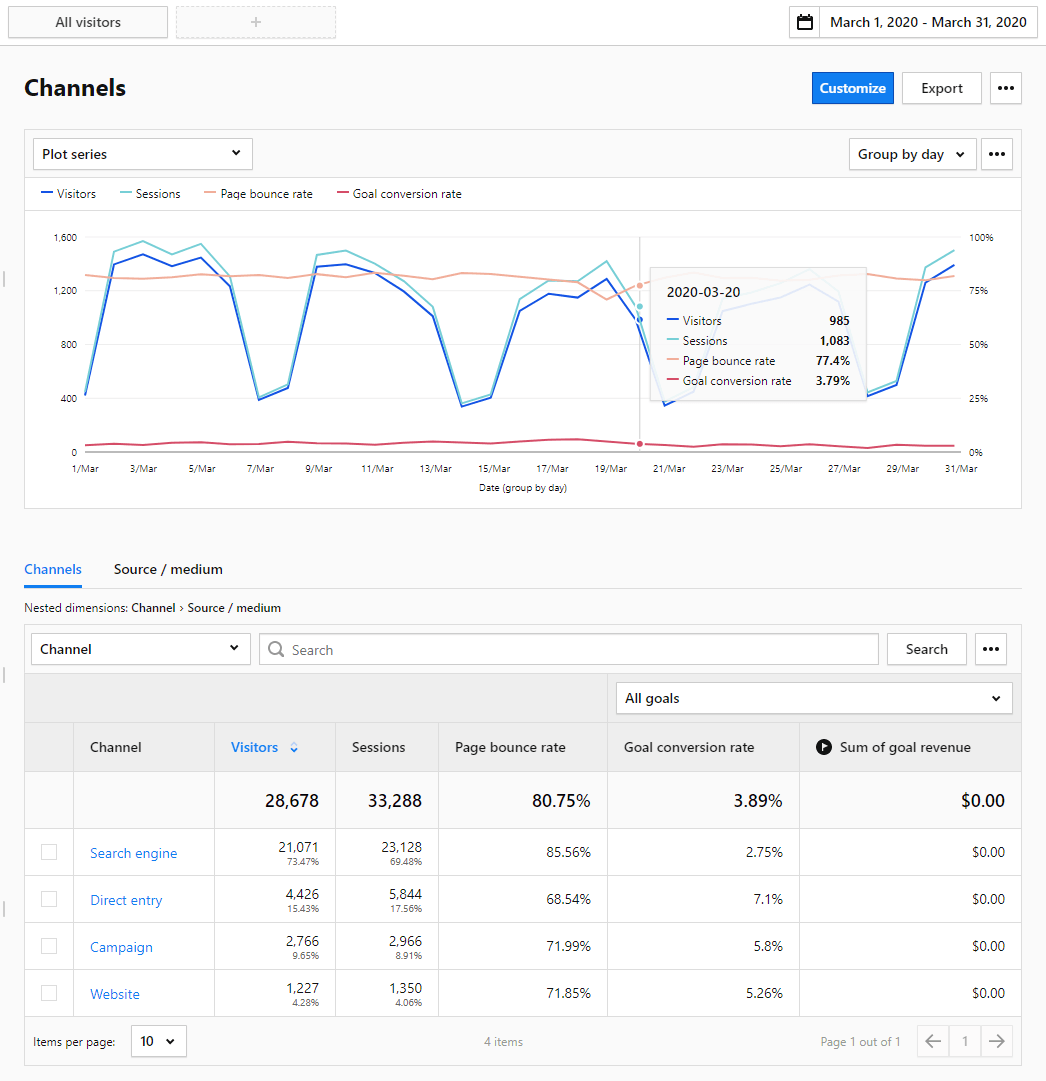
Task: Open chart options three-dot menu
Action: pos(996,154)
